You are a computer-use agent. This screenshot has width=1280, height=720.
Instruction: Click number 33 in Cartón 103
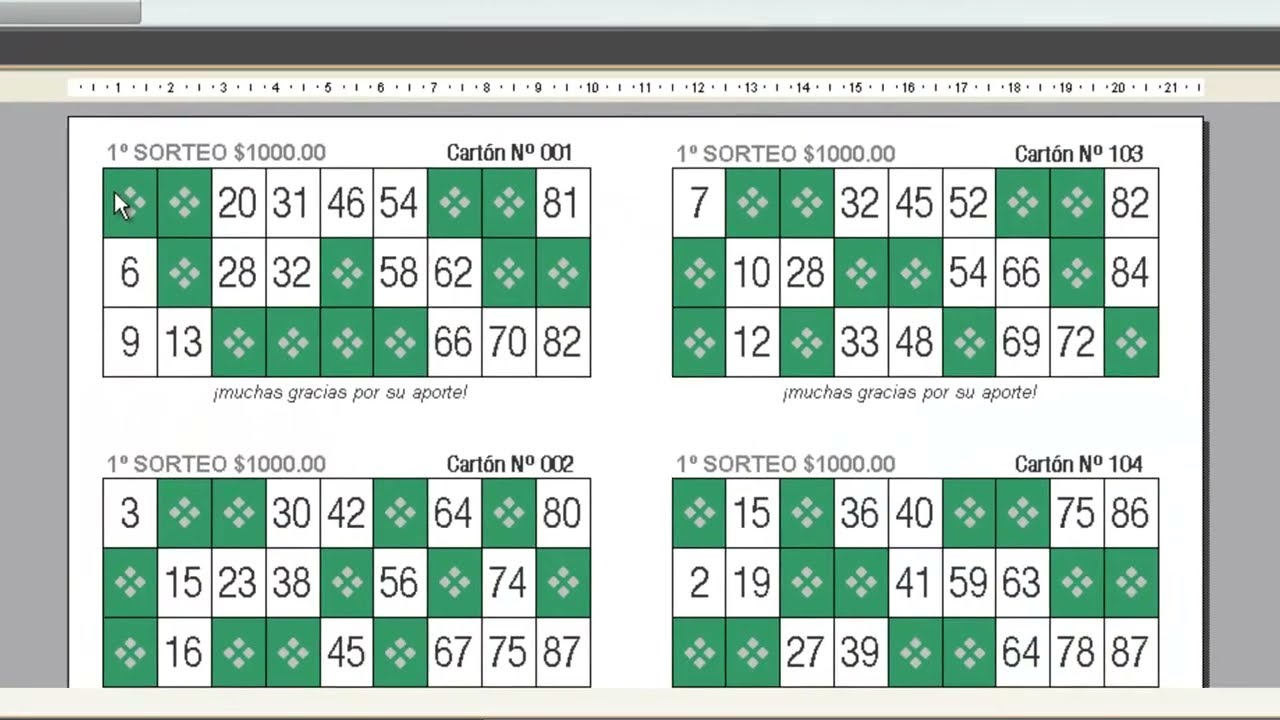tap(861, 342)
